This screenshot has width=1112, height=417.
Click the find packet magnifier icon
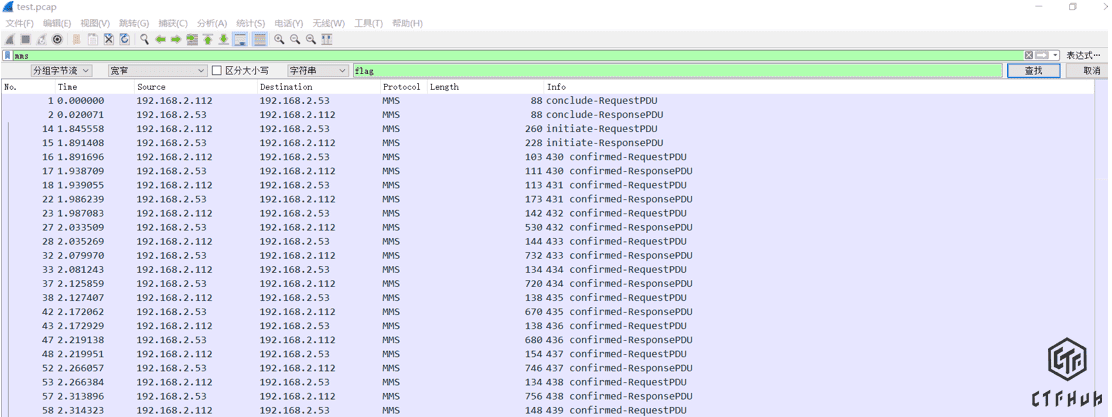coord(144,39)
